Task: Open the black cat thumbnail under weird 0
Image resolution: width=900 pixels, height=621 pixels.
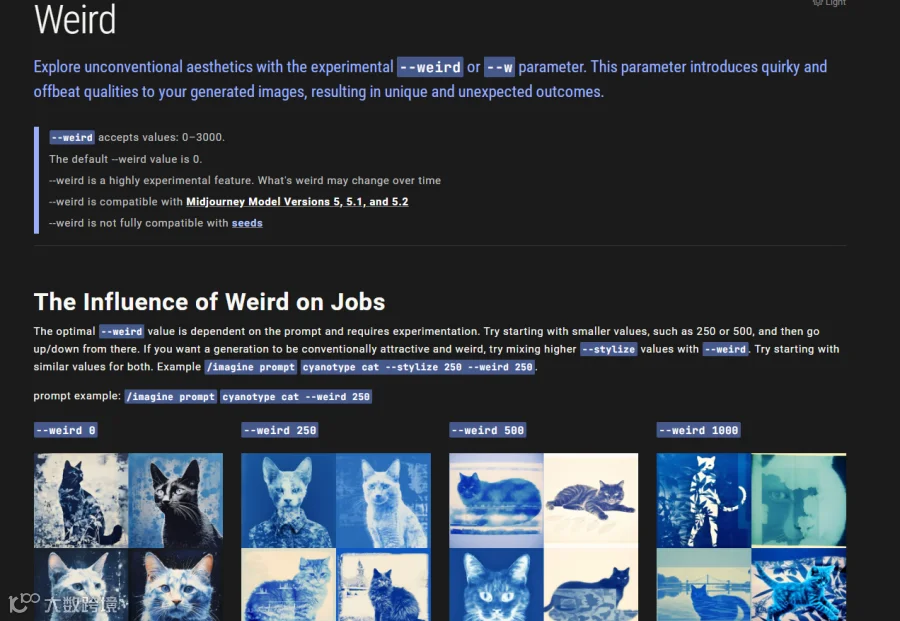Action: 176,500
